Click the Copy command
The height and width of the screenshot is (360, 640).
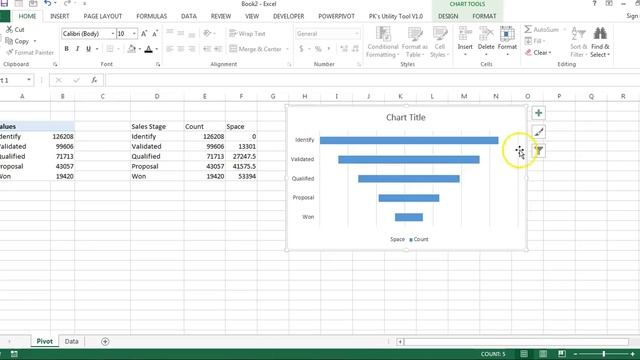(x=17, y=41)
